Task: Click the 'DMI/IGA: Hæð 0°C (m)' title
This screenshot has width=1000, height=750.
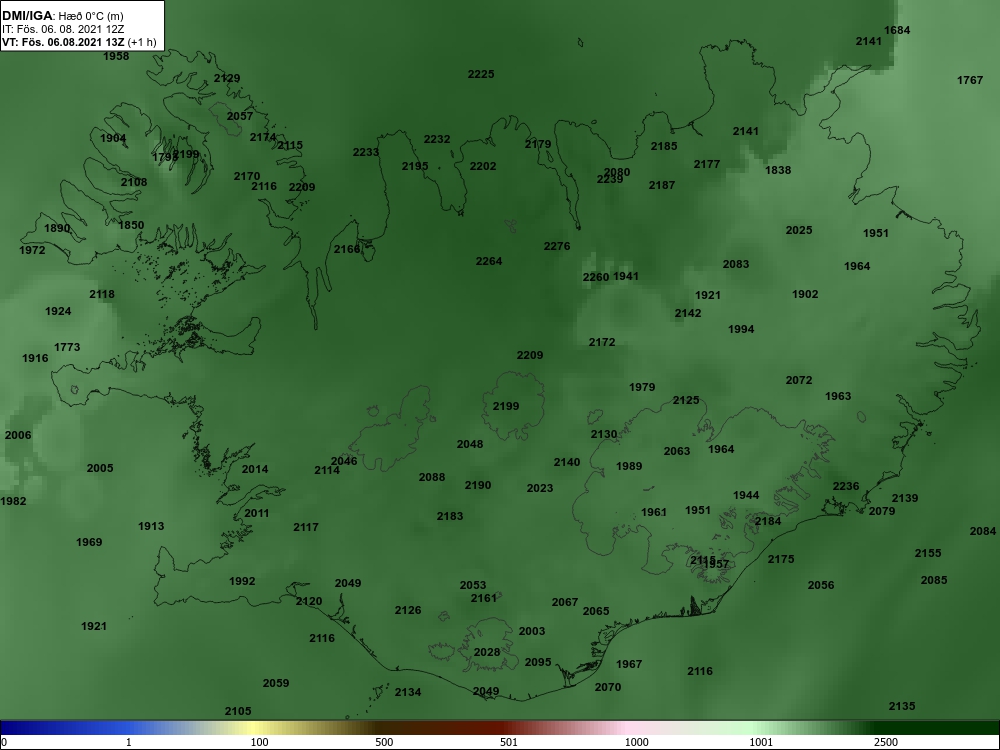Action: pos(62,16)
